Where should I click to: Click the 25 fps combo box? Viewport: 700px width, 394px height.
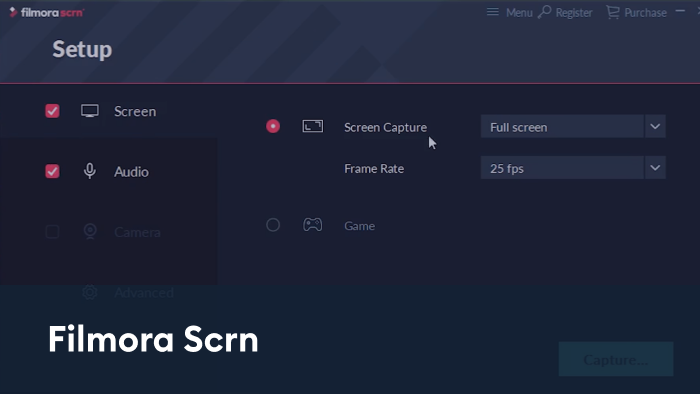pos(573,167)
